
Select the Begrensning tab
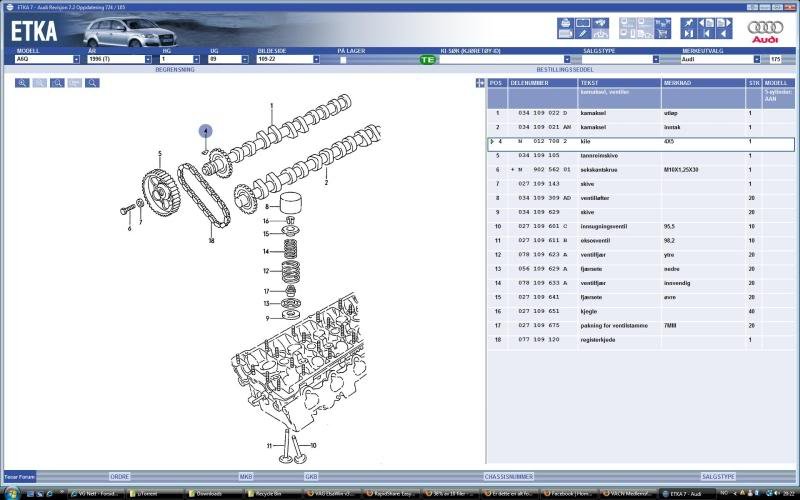(174, 70)
